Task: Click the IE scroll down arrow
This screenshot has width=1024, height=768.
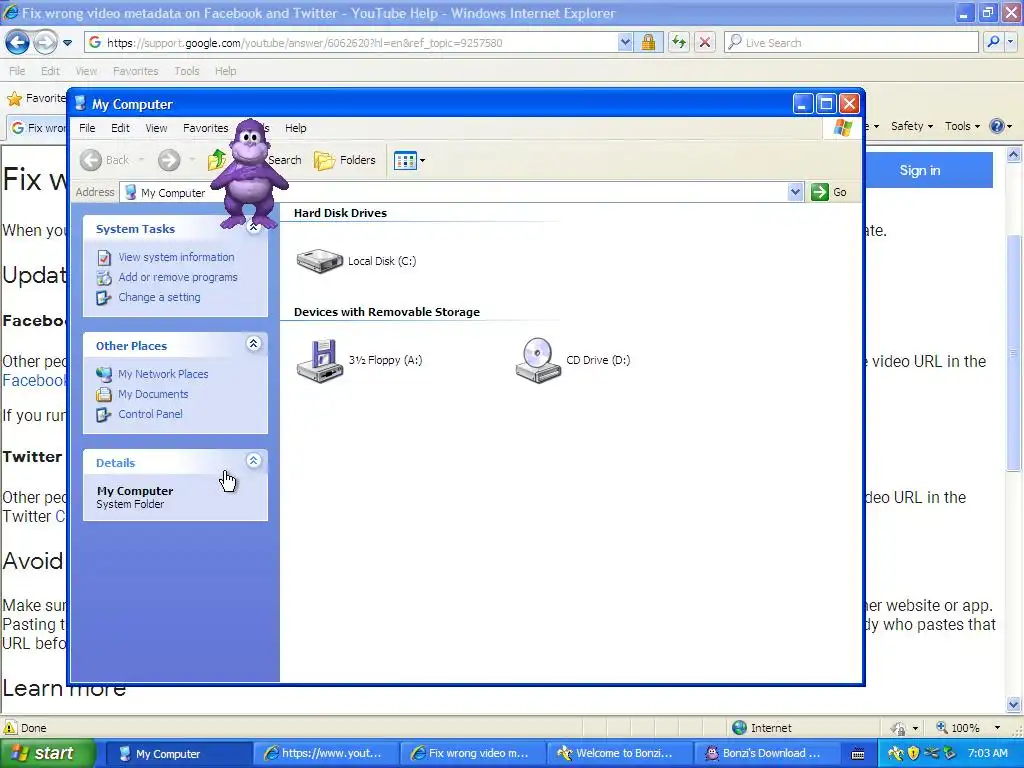Action: pos(1013,705)
